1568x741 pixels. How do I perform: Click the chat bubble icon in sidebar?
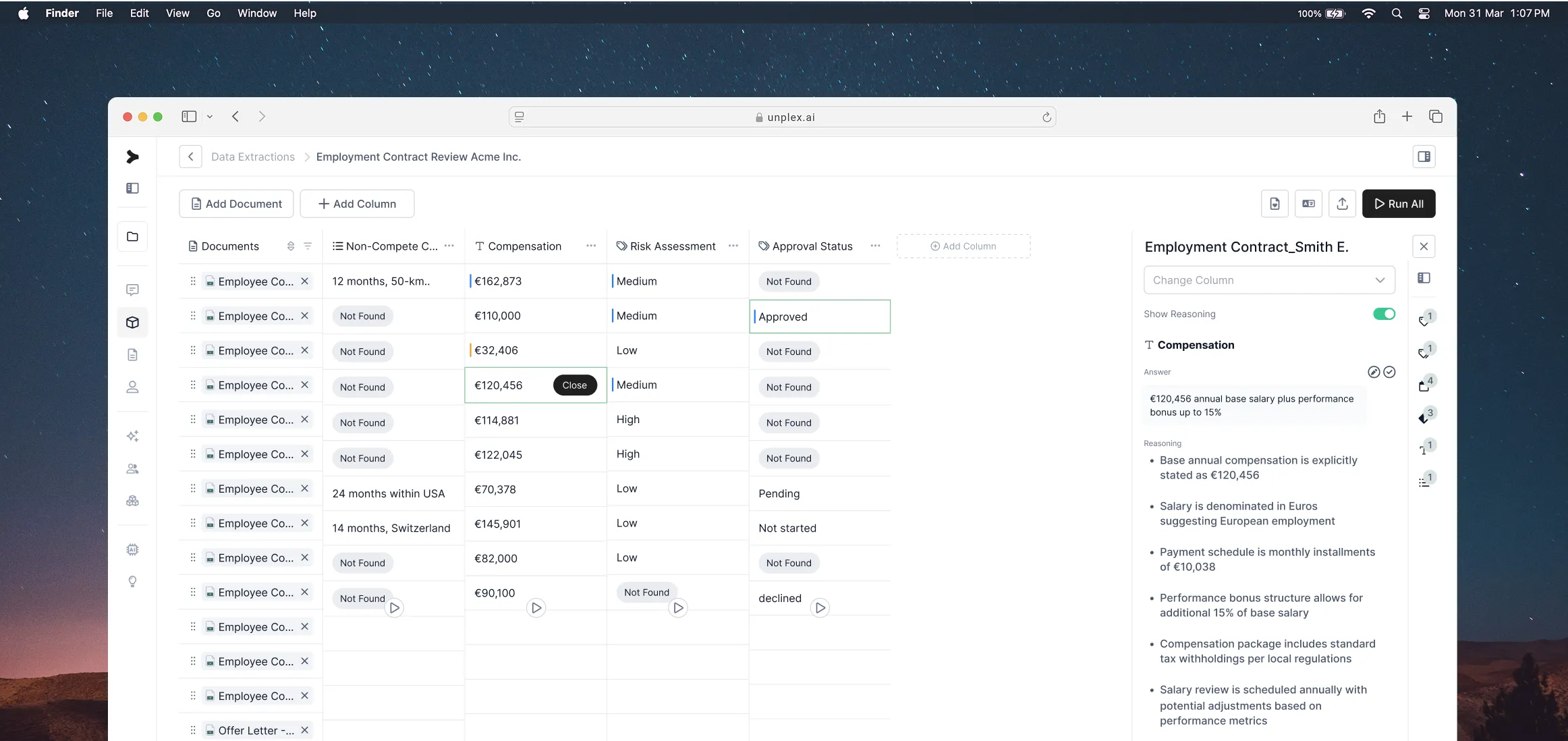[132, 290]
